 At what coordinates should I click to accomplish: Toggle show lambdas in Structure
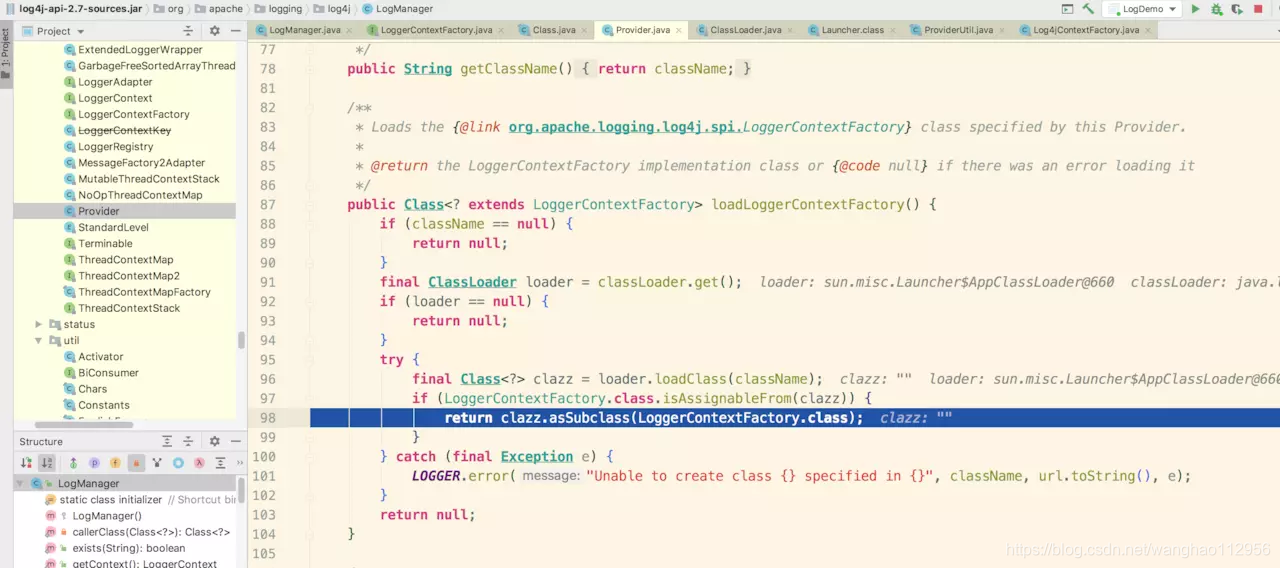click(199, 463)
